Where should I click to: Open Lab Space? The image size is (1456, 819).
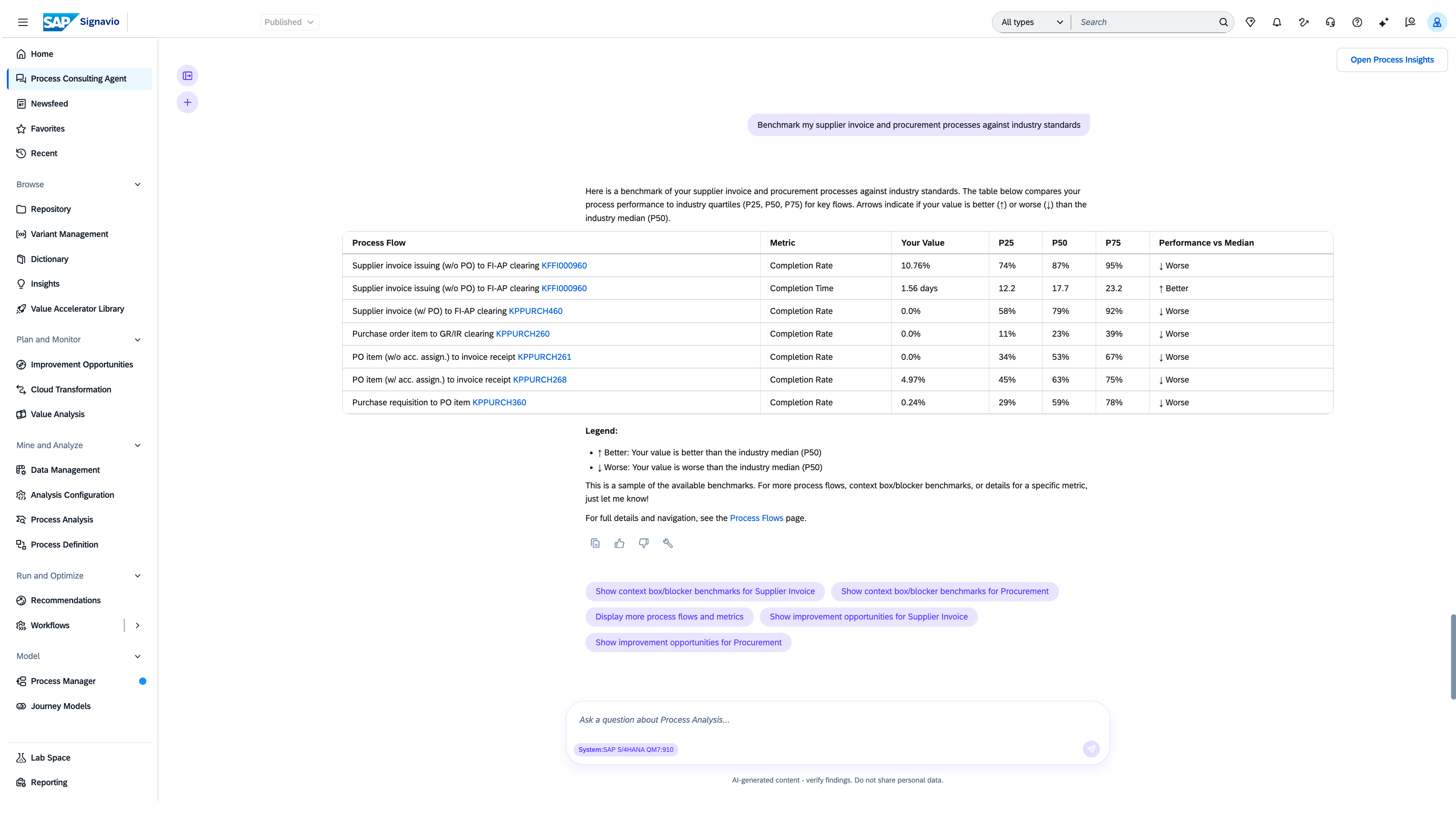tap(79, 758)
